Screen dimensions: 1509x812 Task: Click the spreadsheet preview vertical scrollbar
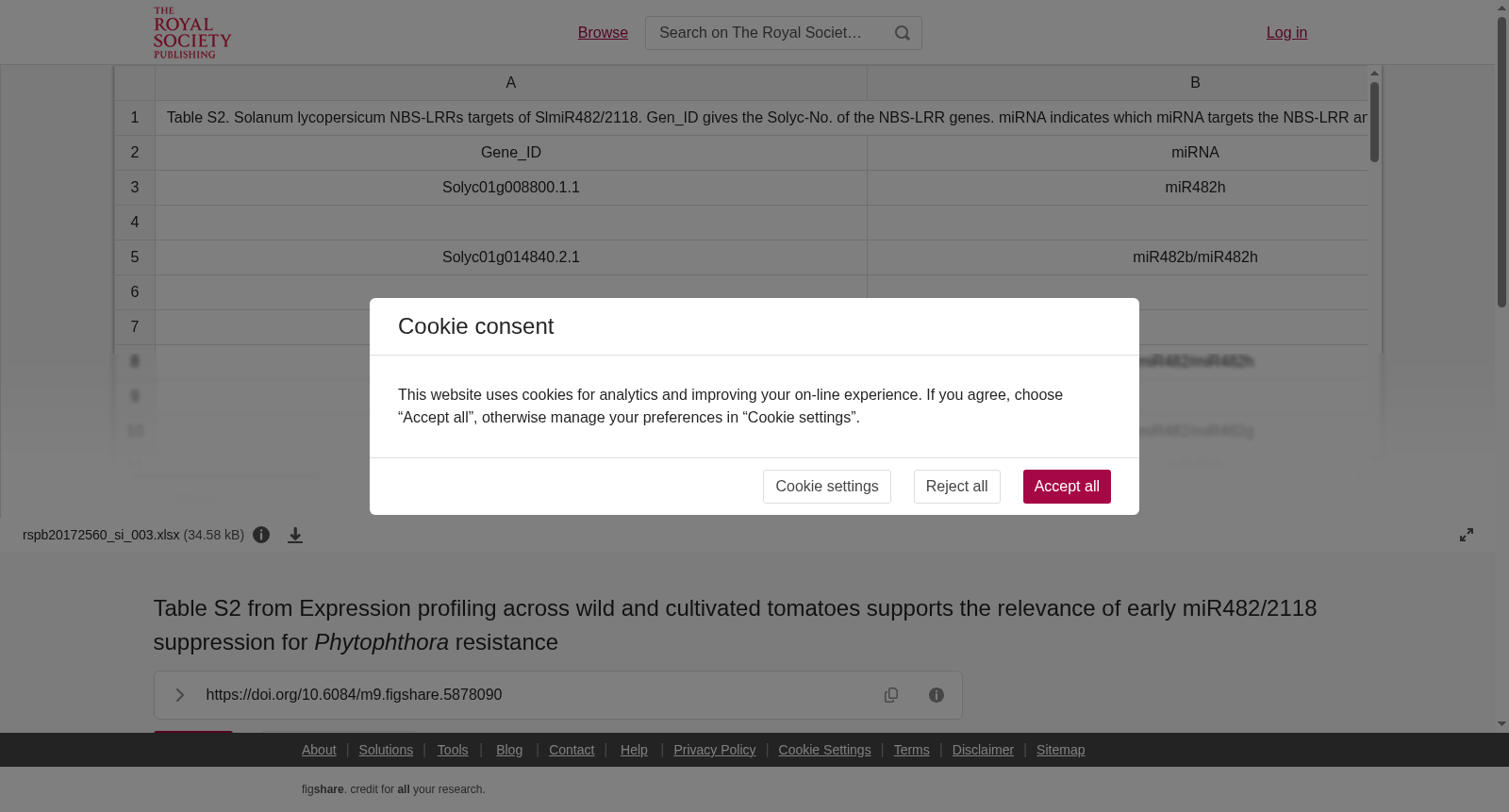tap(1374, 123)
